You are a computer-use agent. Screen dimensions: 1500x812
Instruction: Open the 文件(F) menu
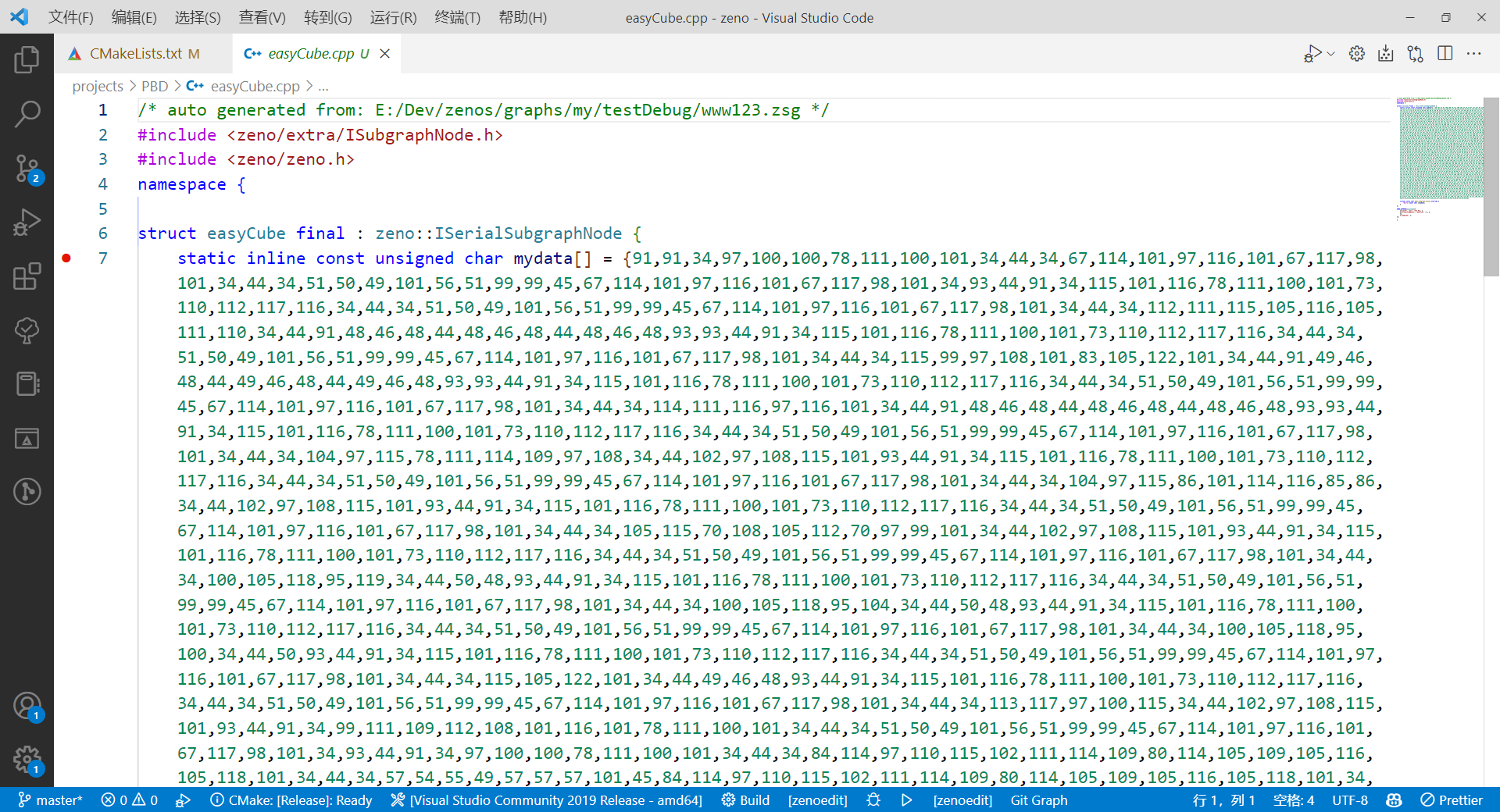[70, 17]
